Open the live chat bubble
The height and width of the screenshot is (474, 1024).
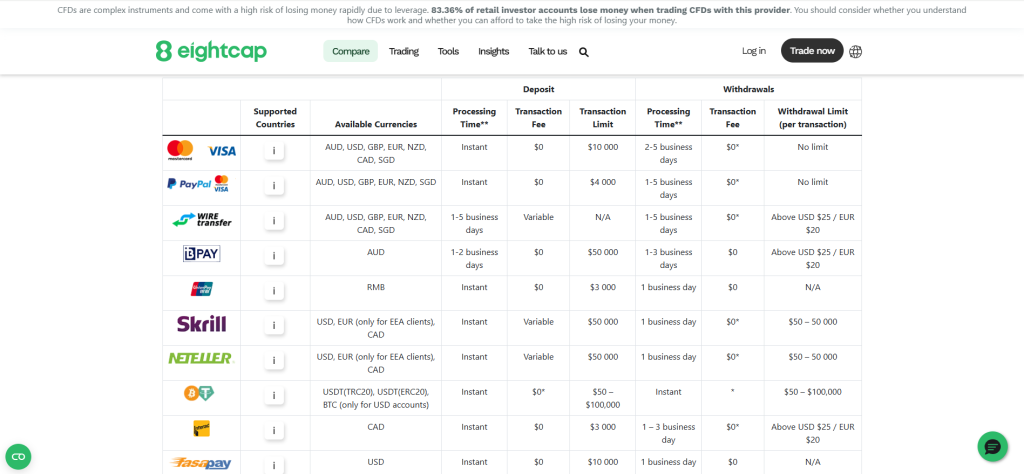(x=991, y=446)
